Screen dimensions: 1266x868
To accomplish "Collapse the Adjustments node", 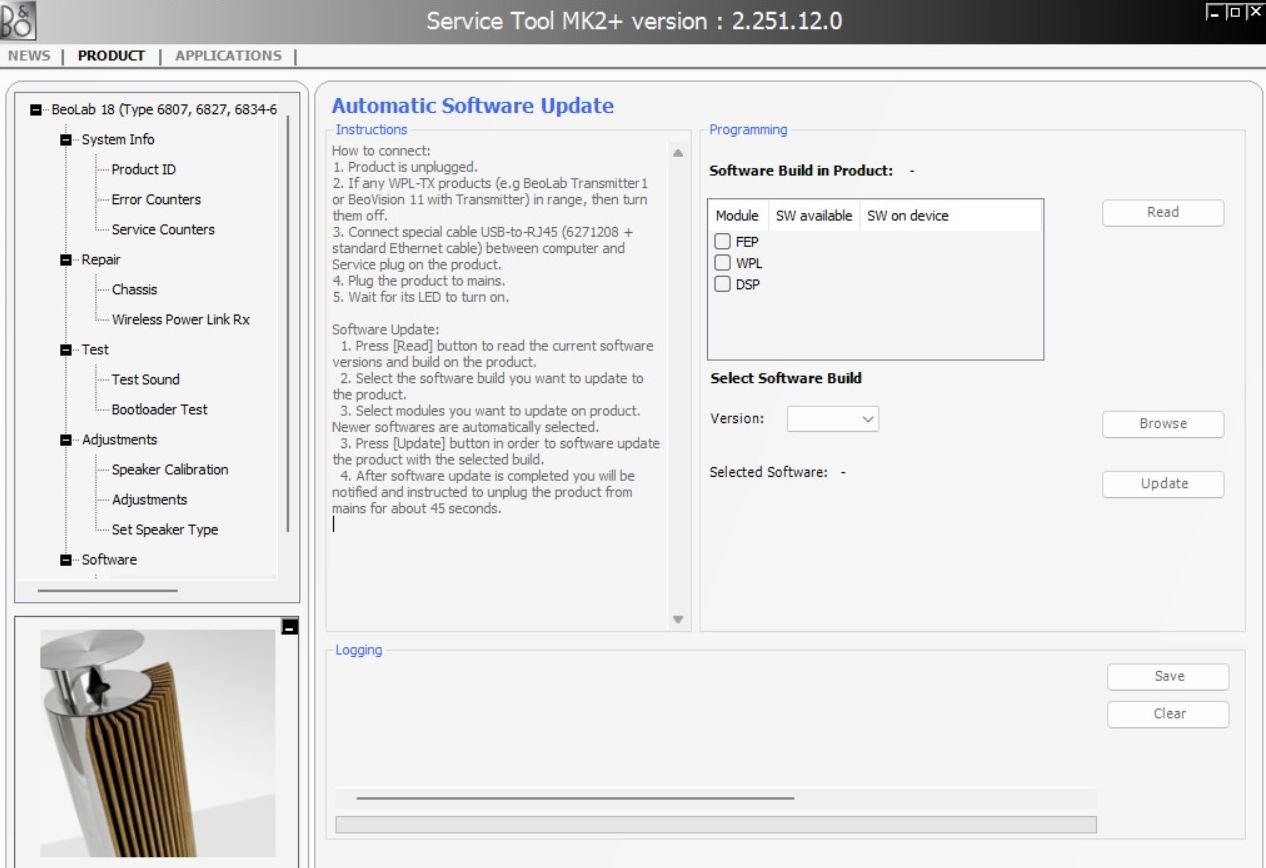I will pyautogui.click(x=67, y=440).
